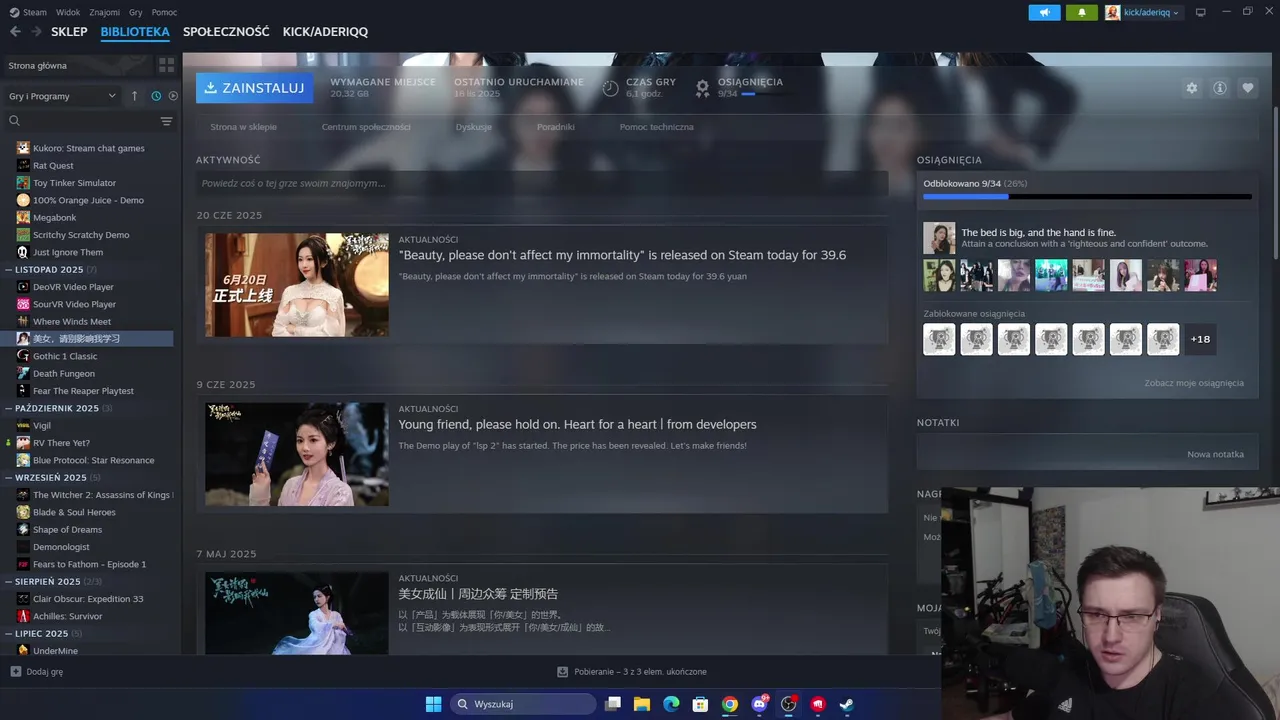Screen dimensions: 1280x720
Task: Toggle the recent activity clock filter
Action: point(156,96)
